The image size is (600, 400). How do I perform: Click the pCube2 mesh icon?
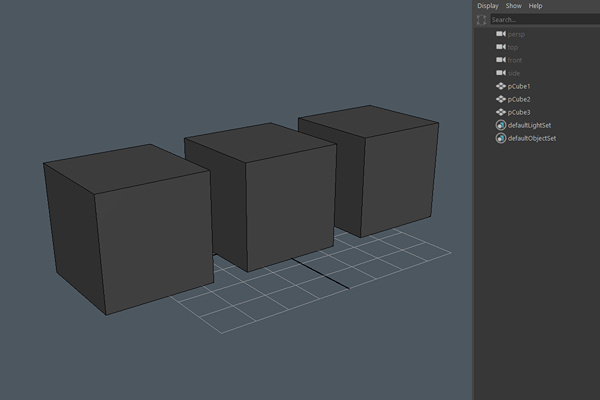[x=500, y=99]
